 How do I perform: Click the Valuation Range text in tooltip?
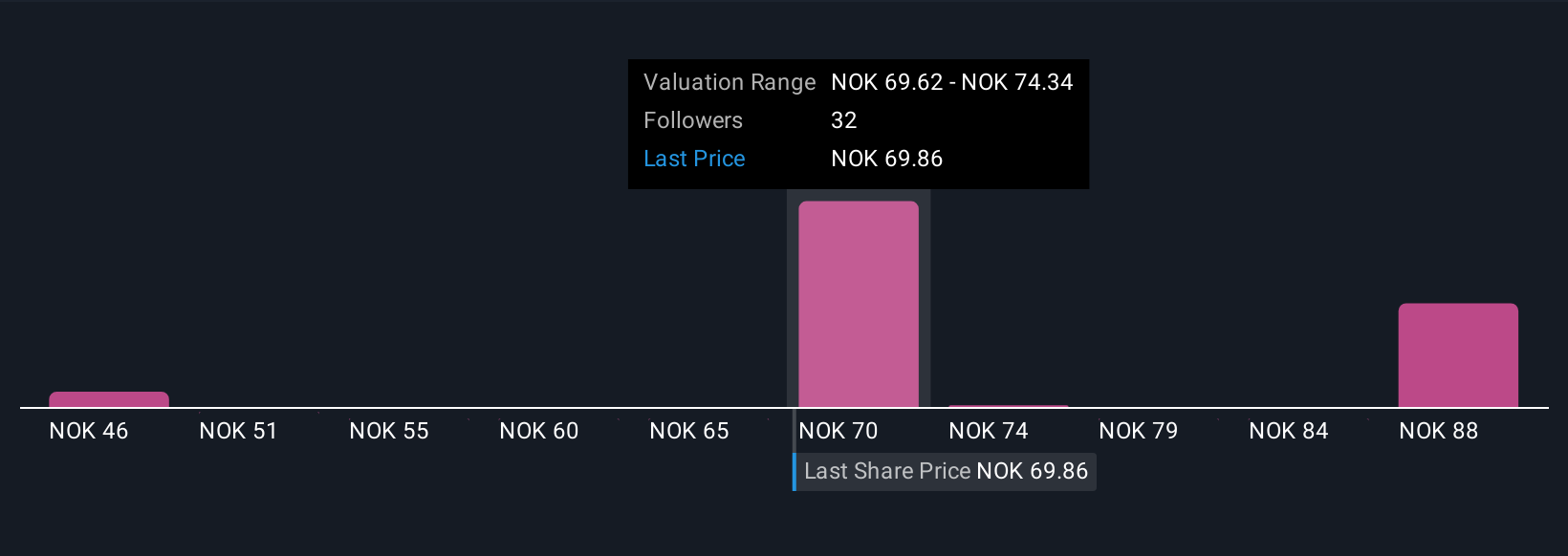click(730, 82)
